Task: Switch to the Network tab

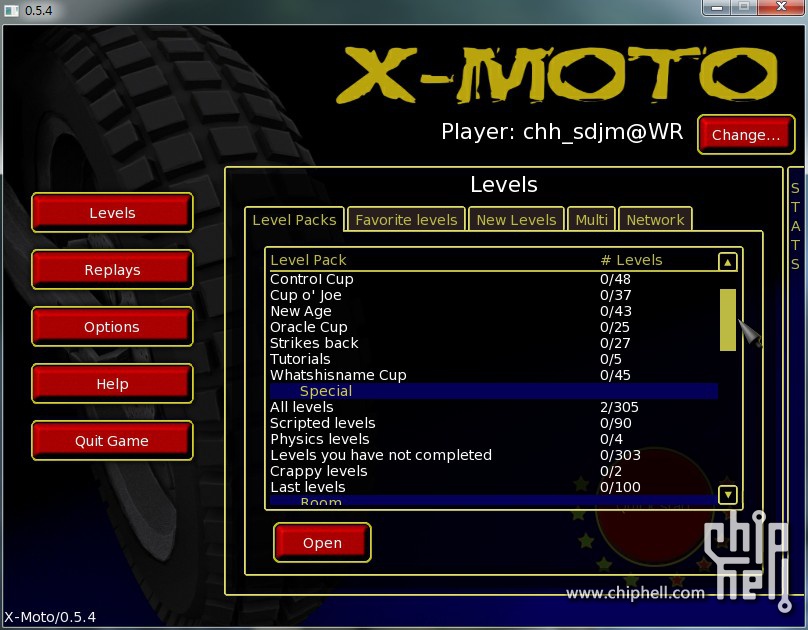Action: point(655,220)
